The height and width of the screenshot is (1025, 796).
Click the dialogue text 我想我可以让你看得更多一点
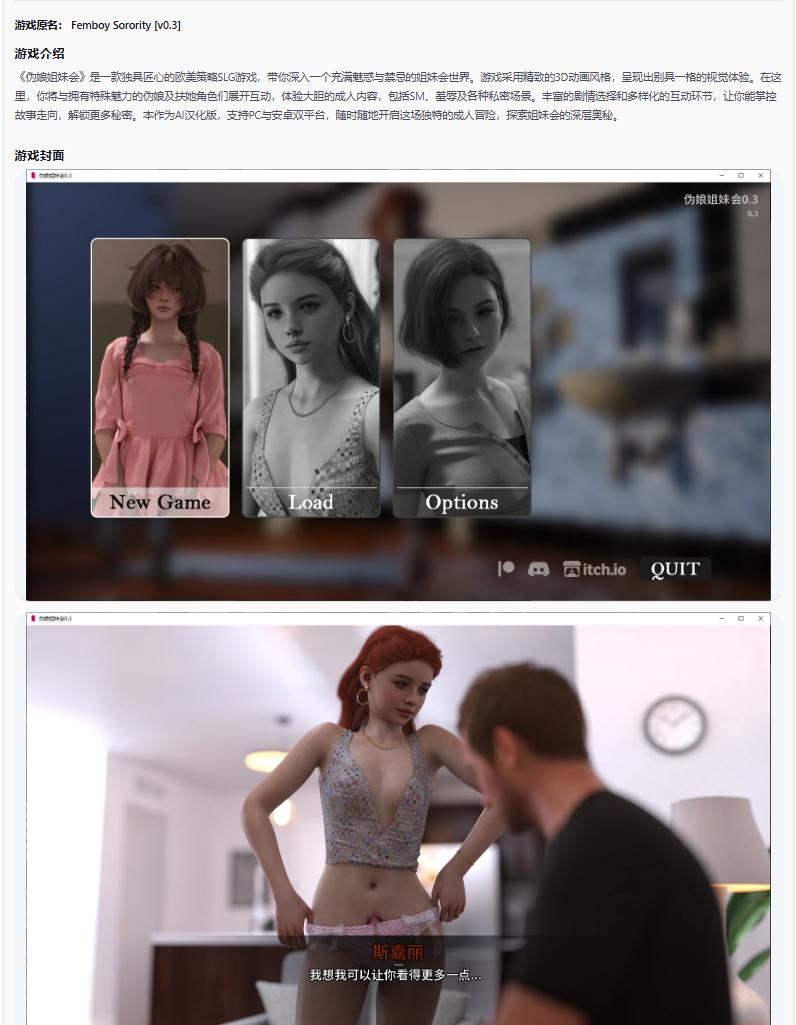pyautogui.click(x=395, y=975)
